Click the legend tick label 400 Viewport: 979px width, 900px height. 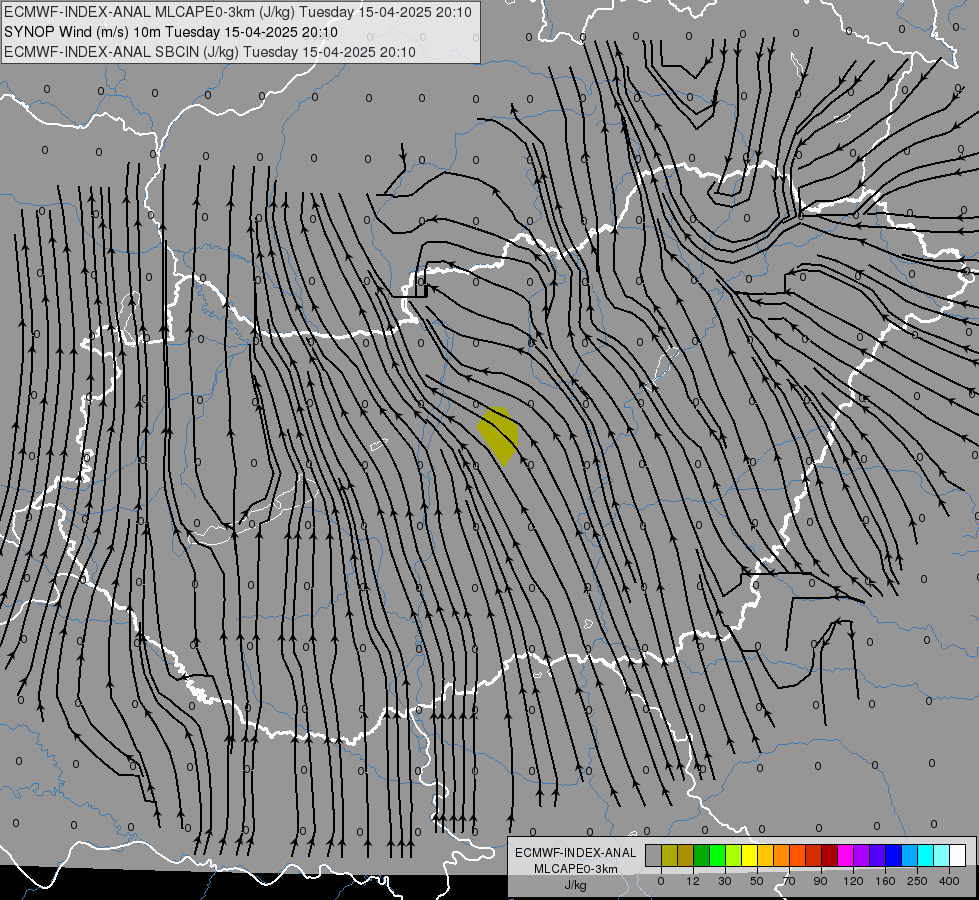[x=949, y=881]
